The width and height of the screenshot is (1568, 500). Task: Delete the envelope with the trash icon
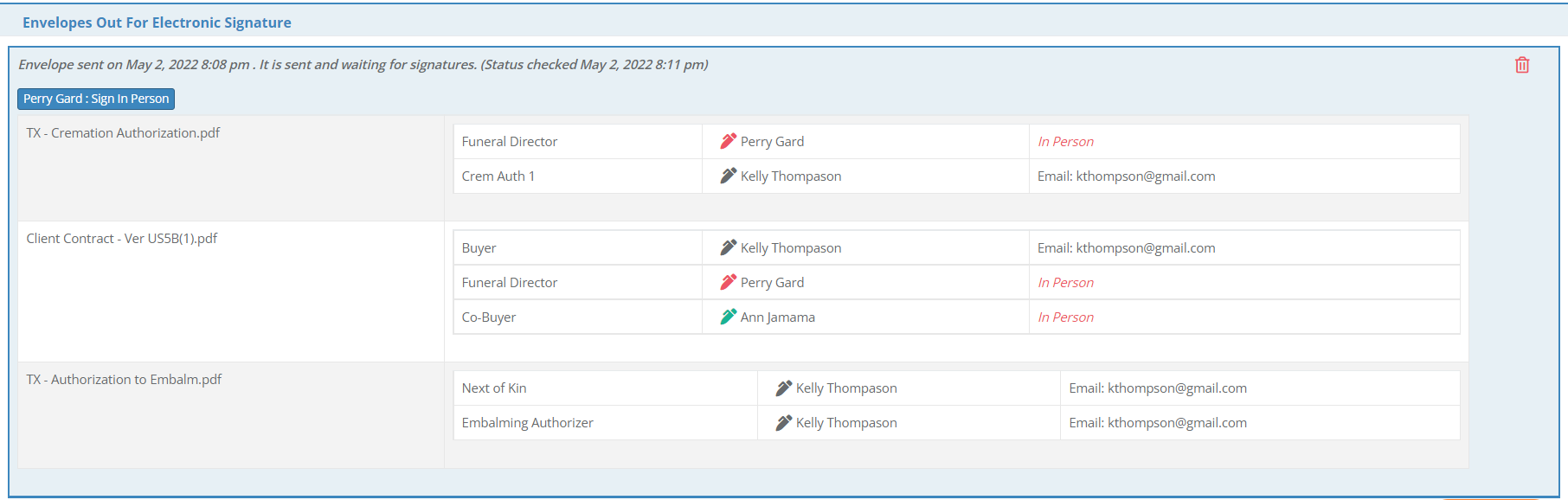(x=1522, y=65)
